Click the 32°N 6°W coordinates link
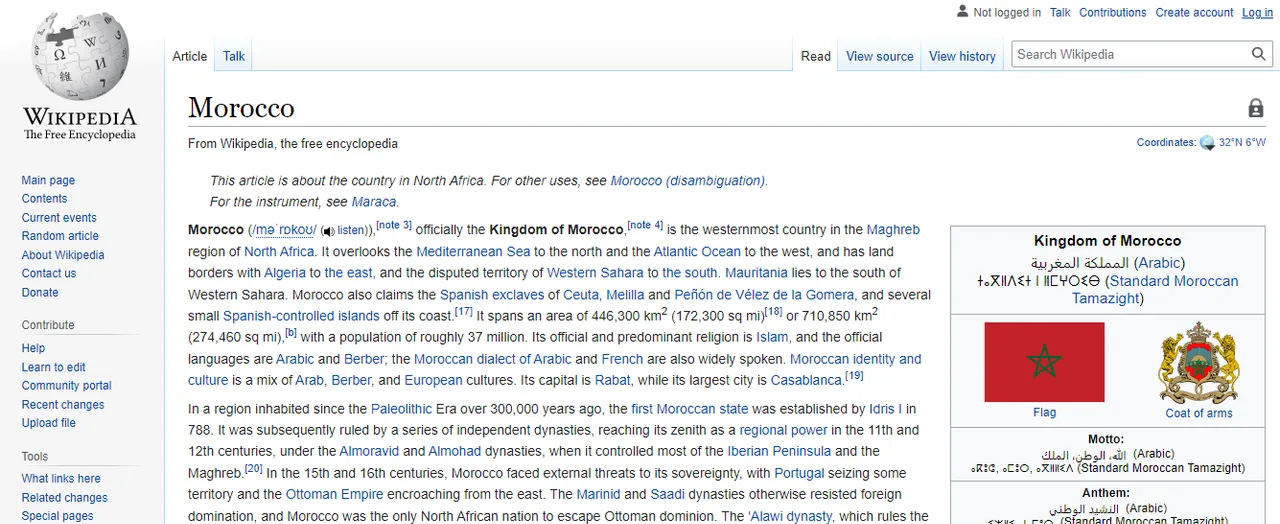 [1242, 143]
